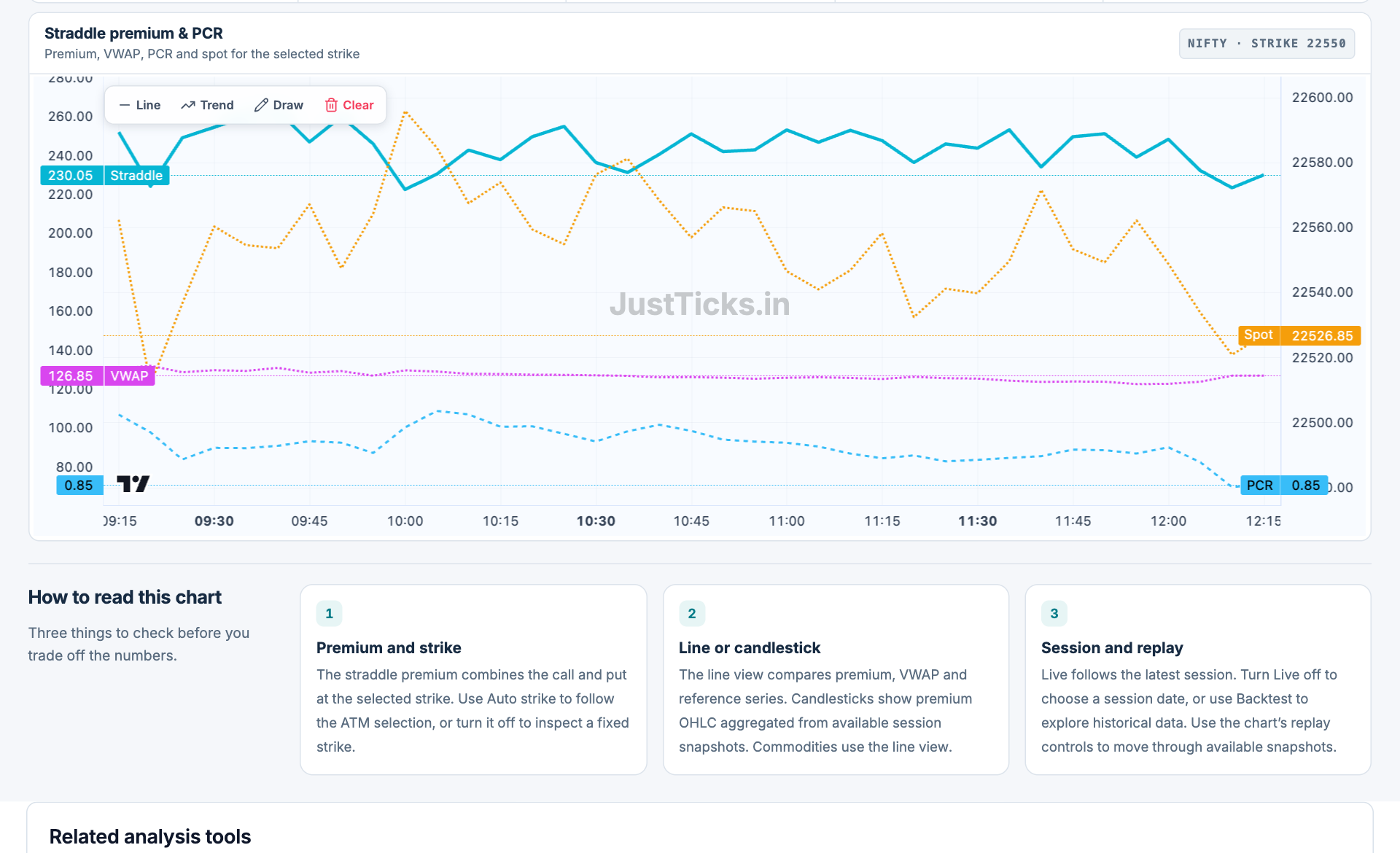Click the 22500.00 right axis value
This screenshot has width=1400, height=853.
(x=1322, y=423)
